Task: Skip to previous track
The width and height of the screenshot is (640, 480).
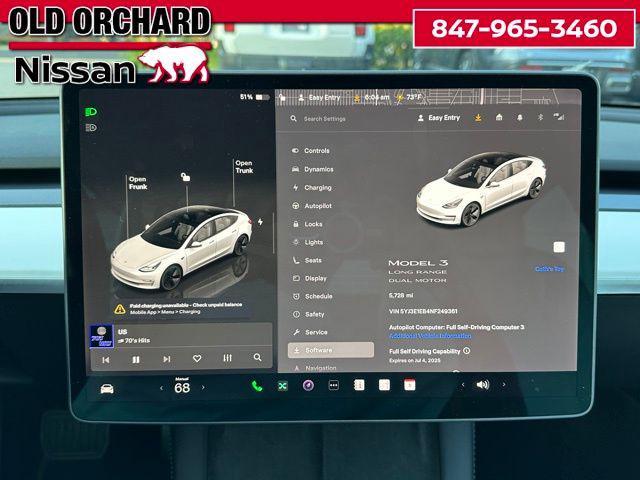Action: coord(106,360)
